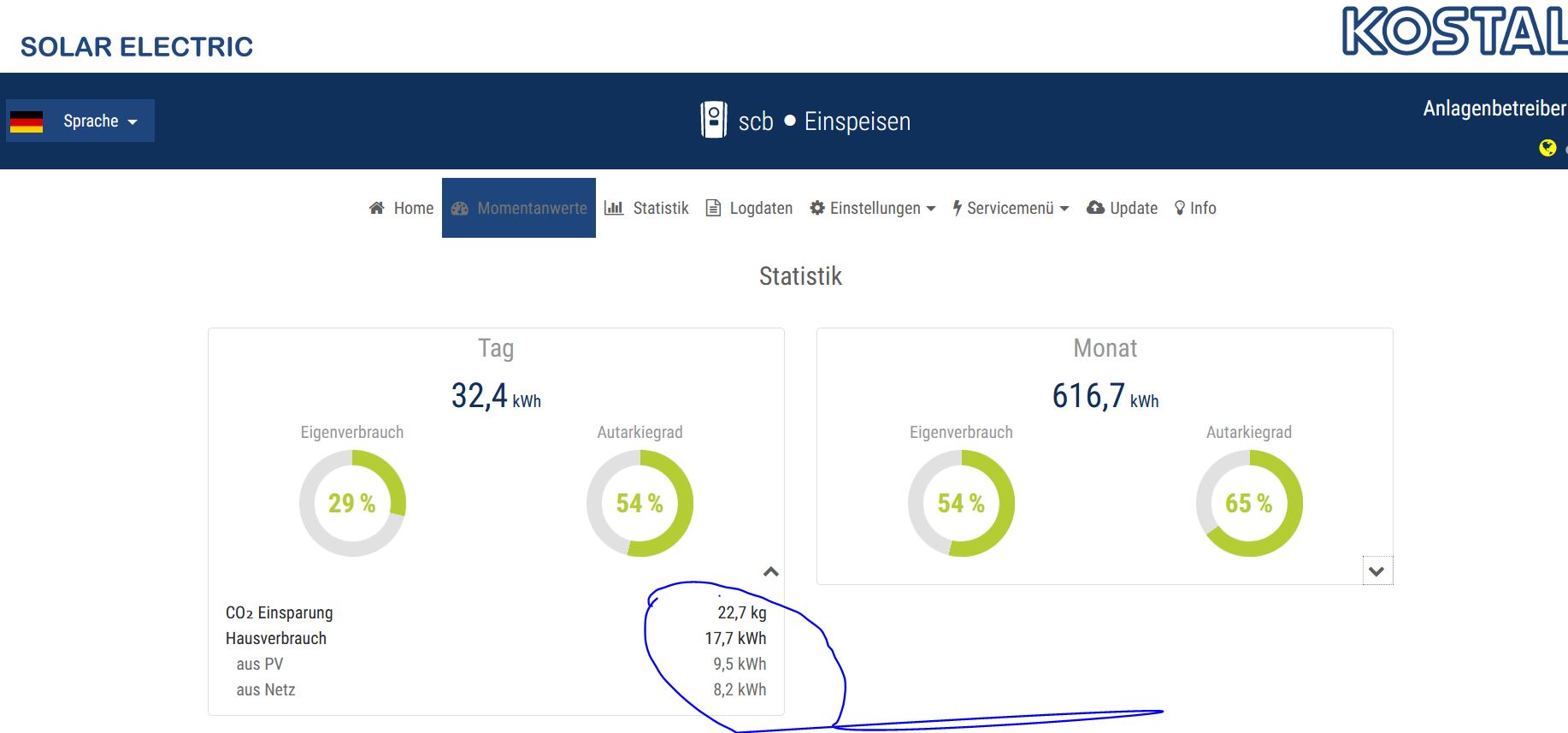
Task: Click the KOSTAL logo
Action: [x=1454, y=31]
